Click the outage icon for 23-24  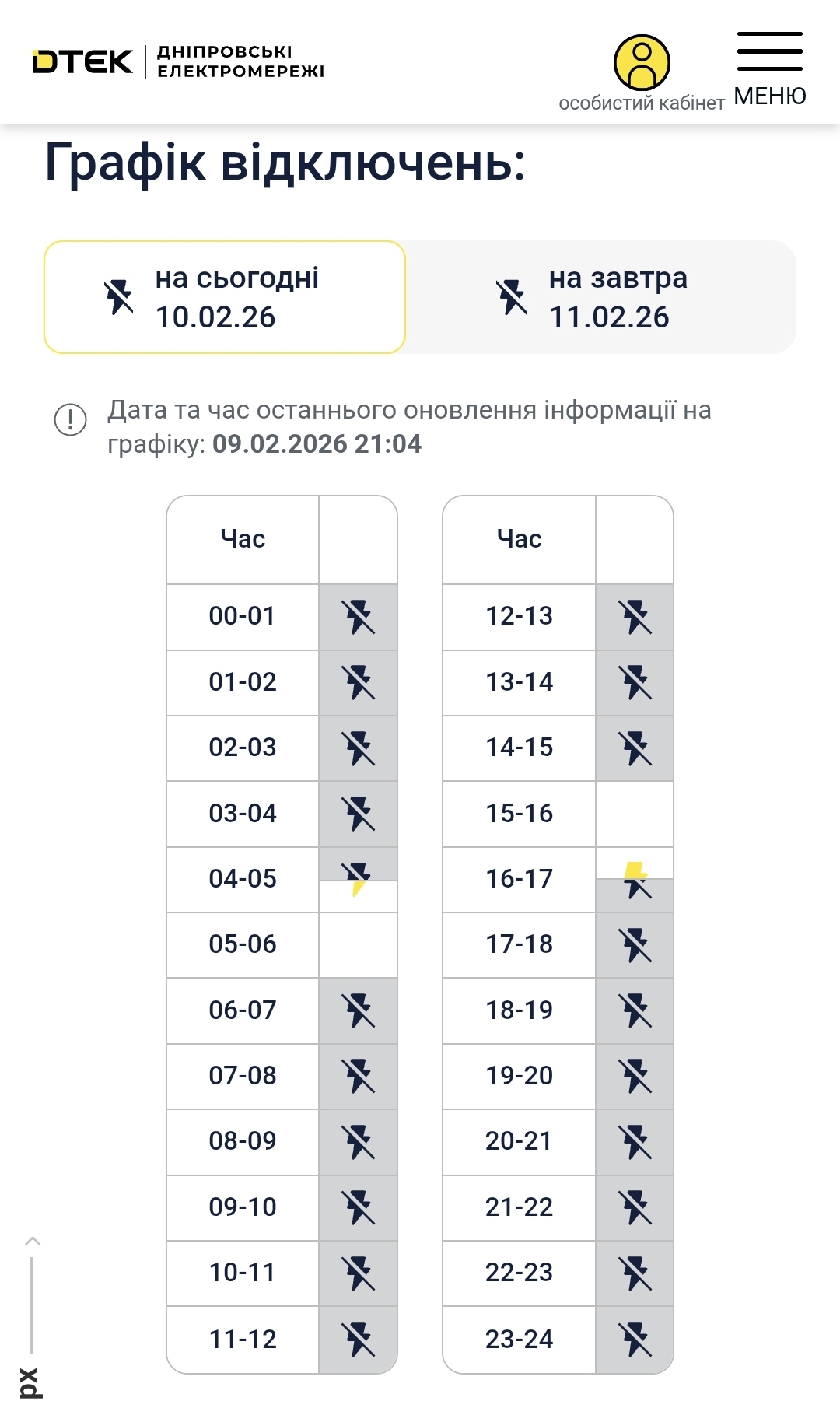point(635,1340)
